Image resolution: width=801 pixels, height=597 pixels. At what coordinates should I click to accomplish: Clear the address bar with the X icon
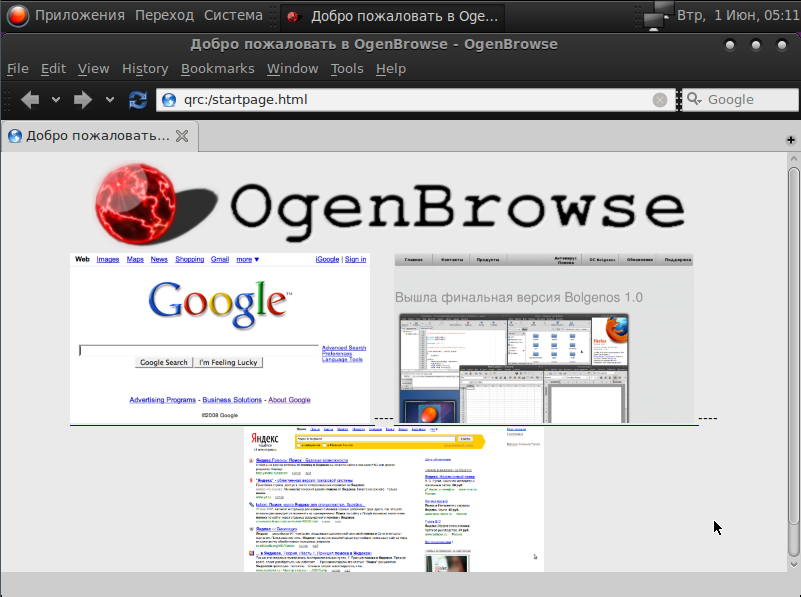[659, 100]
